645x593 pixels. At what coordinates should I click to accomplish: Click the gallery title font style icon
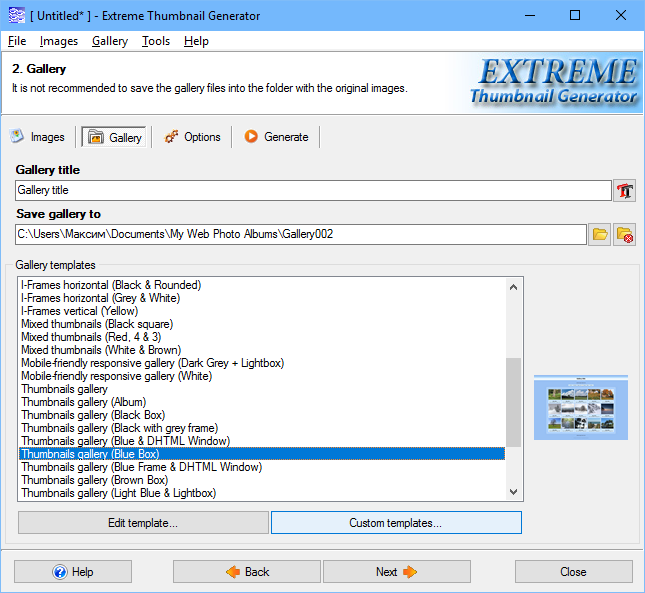pos(625,191)
